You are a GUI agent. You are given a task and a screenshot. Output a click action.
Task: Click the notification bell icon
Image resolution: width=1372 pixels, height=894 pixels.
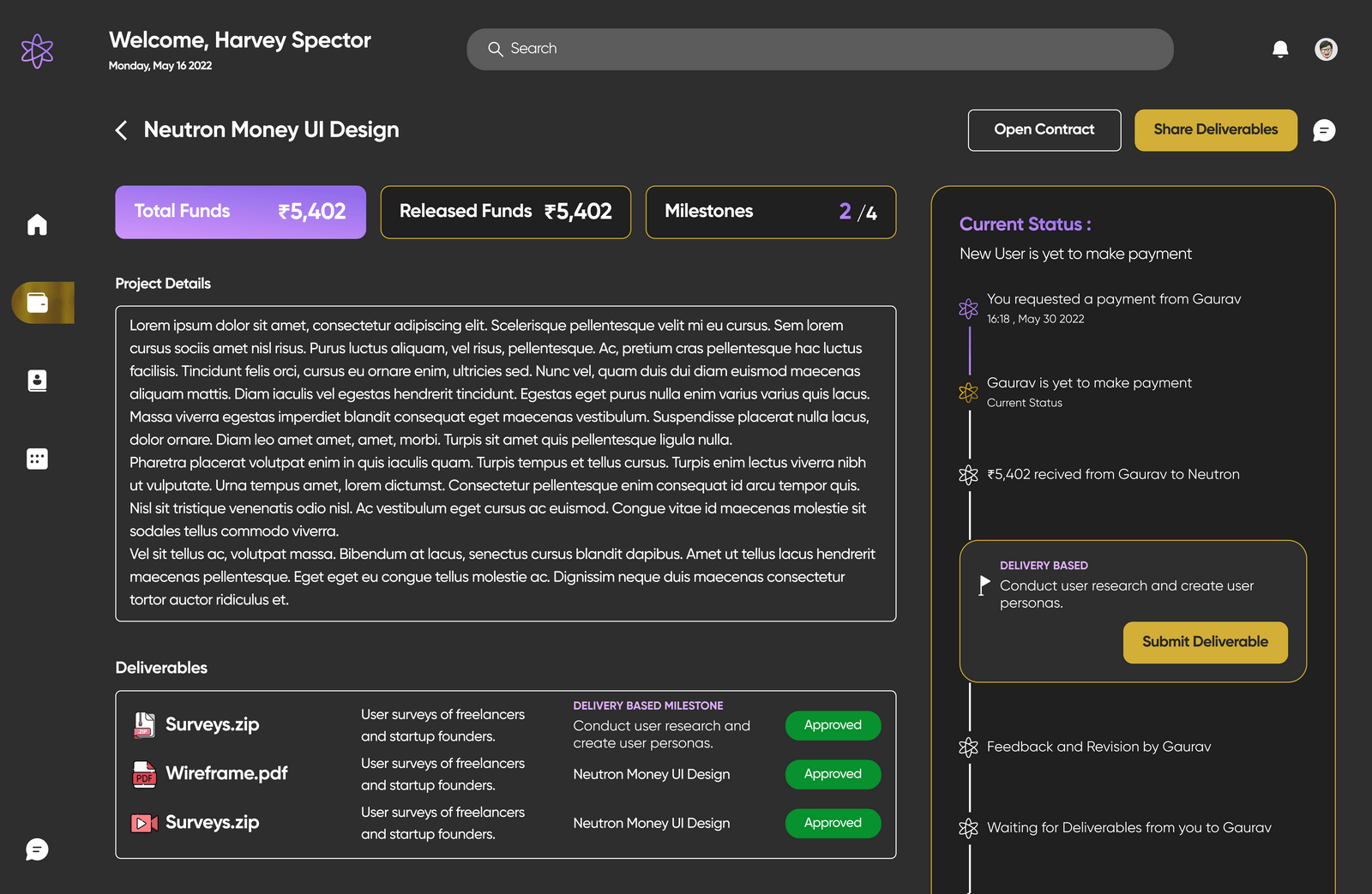[x=1280, y=49]
